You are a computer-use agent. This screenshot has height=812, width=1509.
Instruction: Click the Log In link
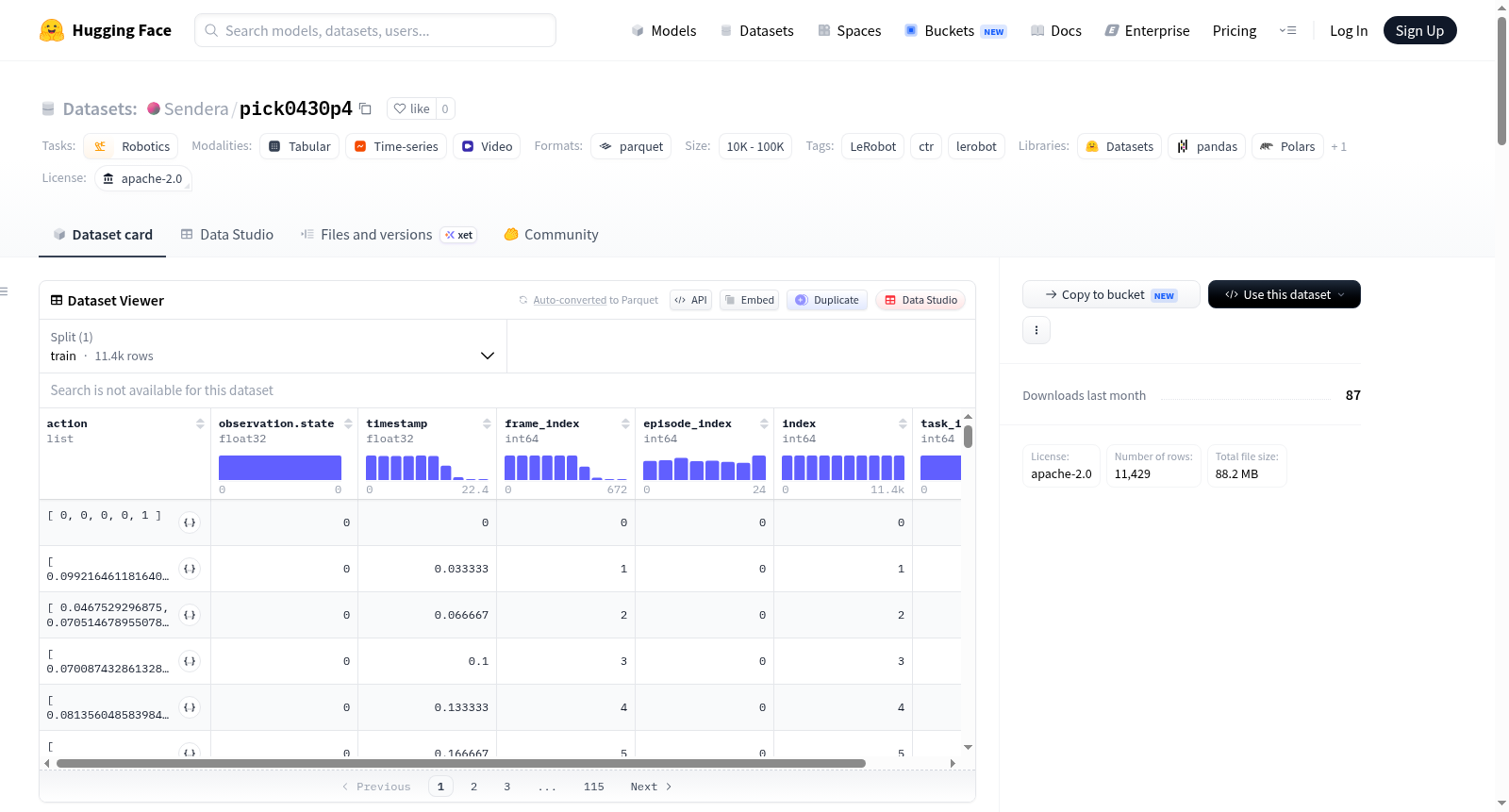point(1349,30)
